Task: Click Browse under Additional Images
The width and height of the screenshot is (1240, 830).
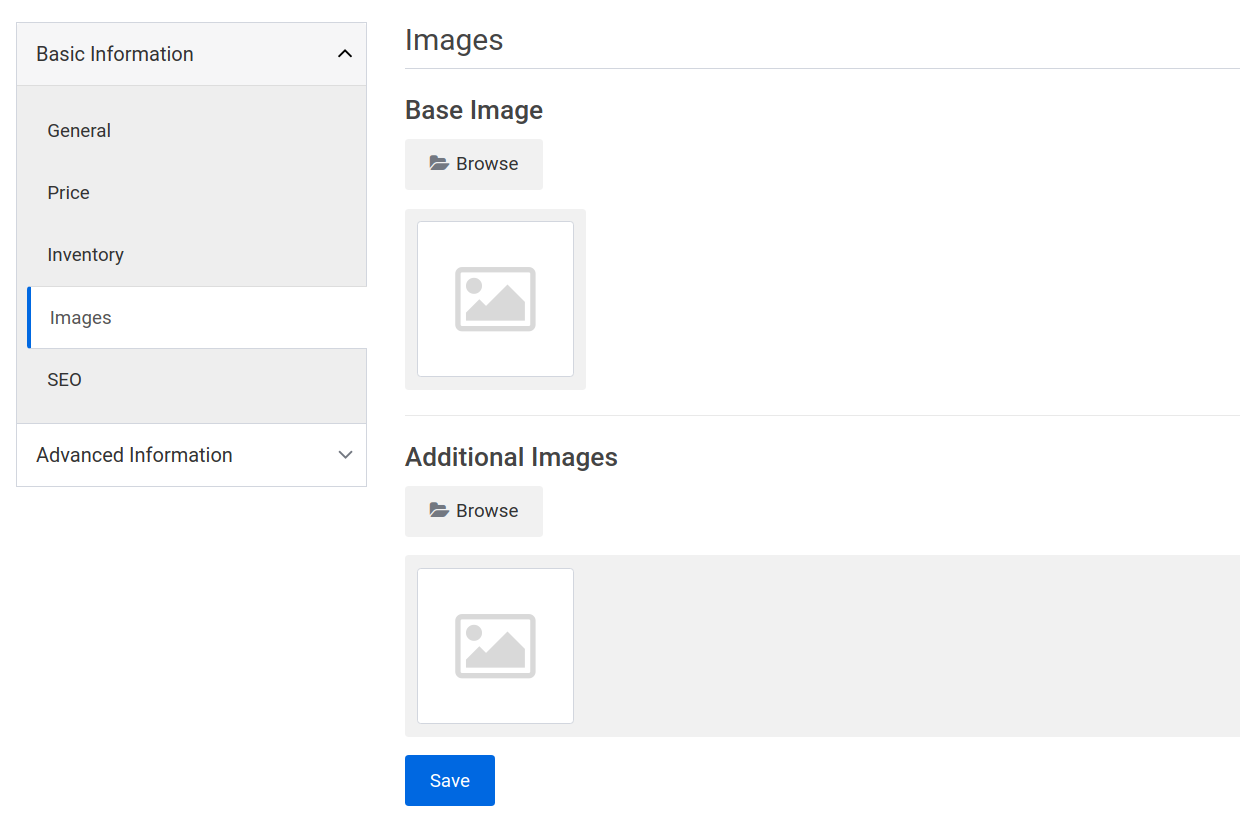Action: (x=474, y=510)
